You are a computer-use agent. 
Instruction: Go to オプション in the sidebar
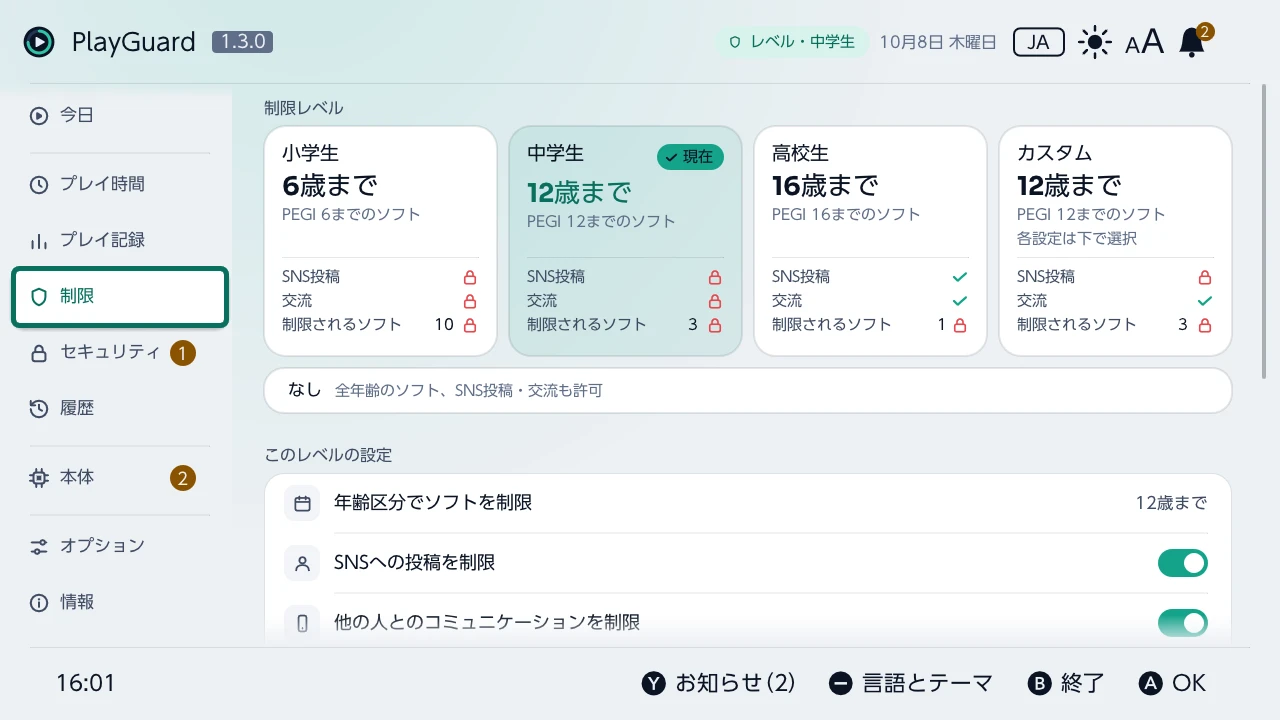point(120,546)
